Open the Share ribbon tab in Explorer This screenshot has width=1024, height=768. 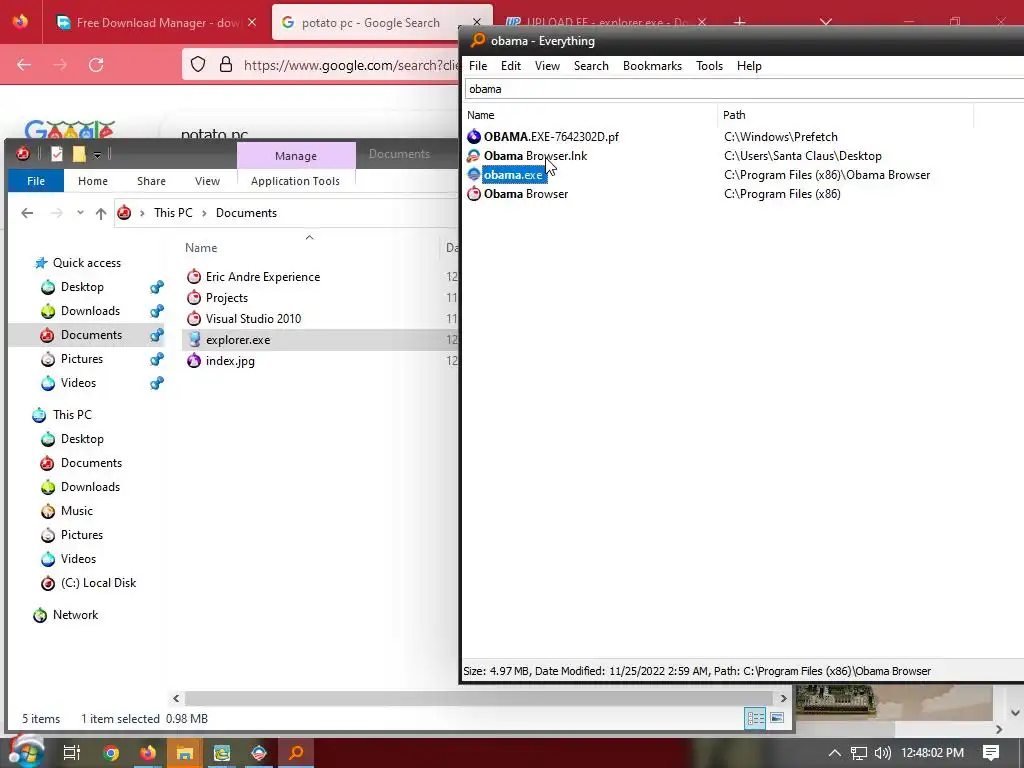coord(152,181)
